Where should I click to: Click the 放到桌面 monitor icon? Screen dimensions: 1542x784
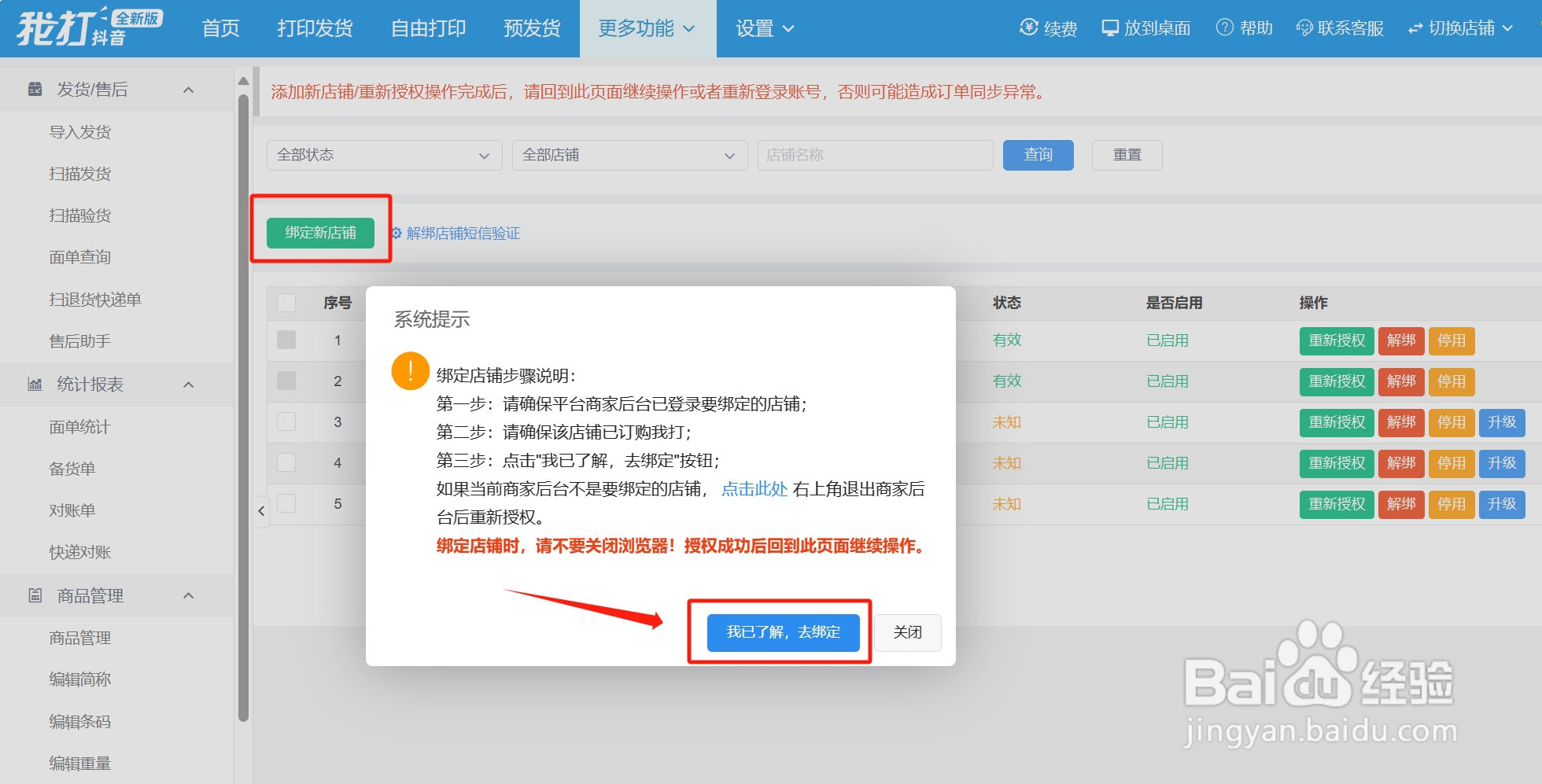1110,28
